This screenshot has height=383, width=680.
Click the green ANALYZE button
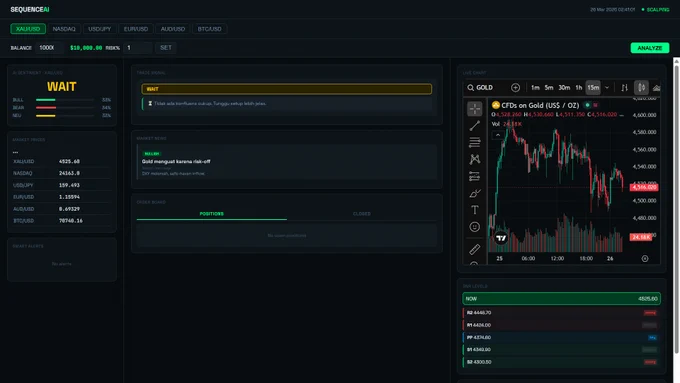point(650,48)
